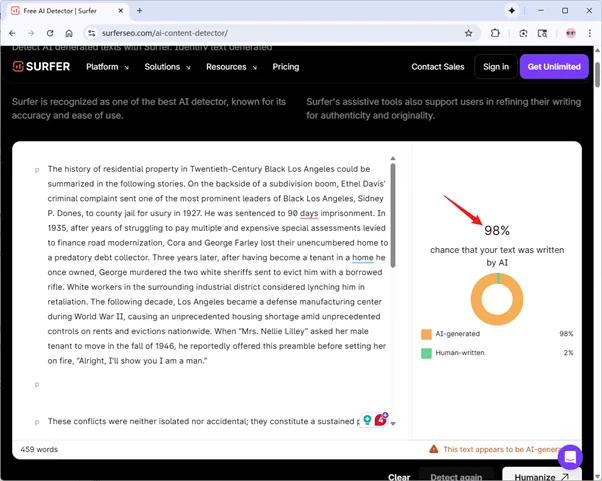The width and height of the screenshot is (602, 481).
Task: Open the purple chat support bubble
Action: point(570,457)
